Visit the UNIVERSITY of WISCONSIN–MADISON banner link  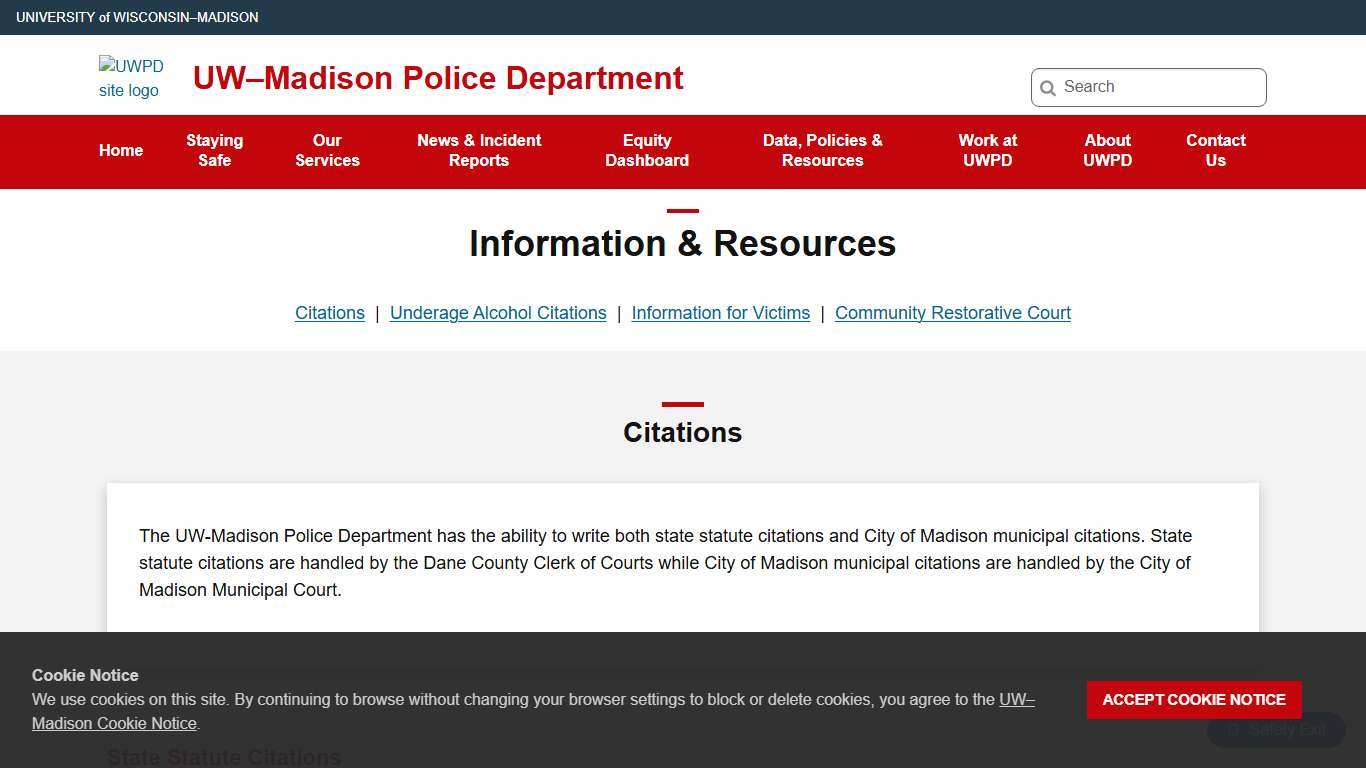(137, 17)
